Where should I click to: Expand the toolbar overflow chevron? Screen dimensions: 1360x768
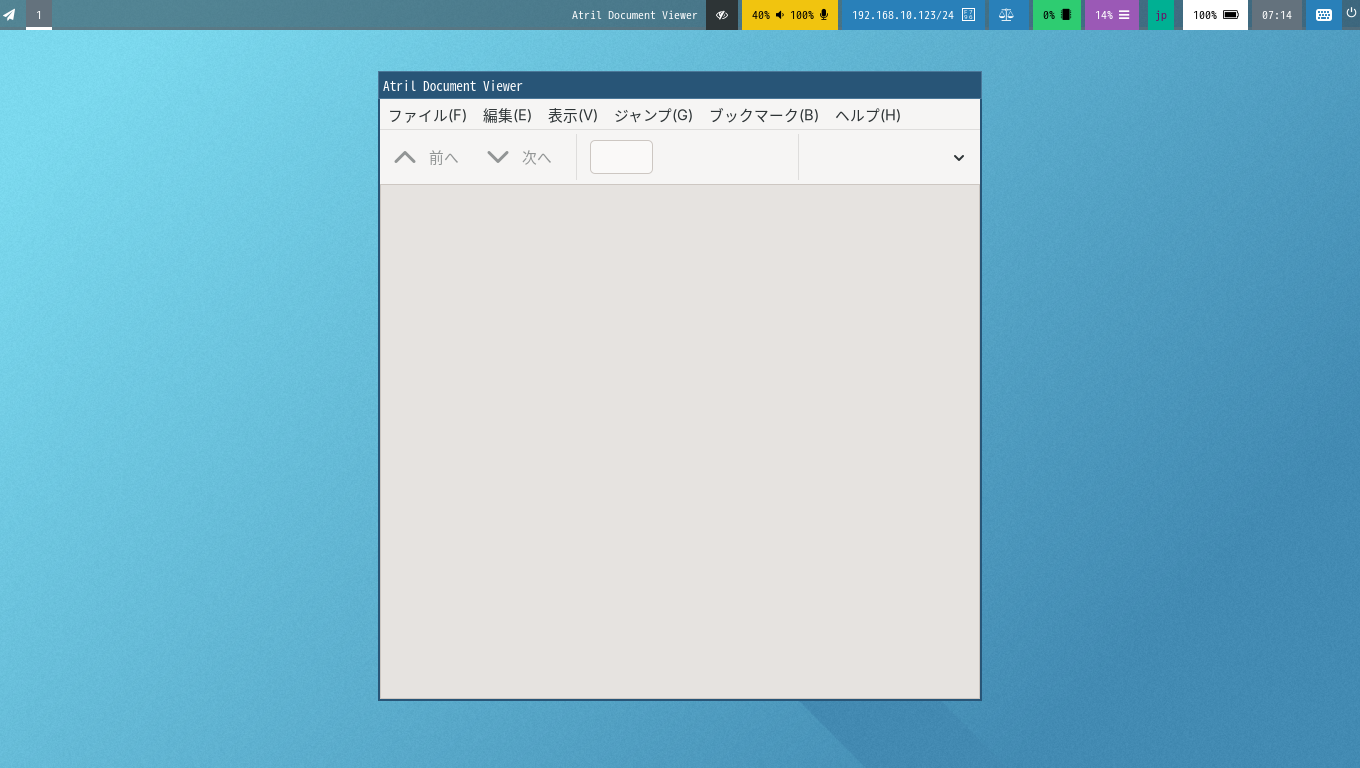coord(959,158)
